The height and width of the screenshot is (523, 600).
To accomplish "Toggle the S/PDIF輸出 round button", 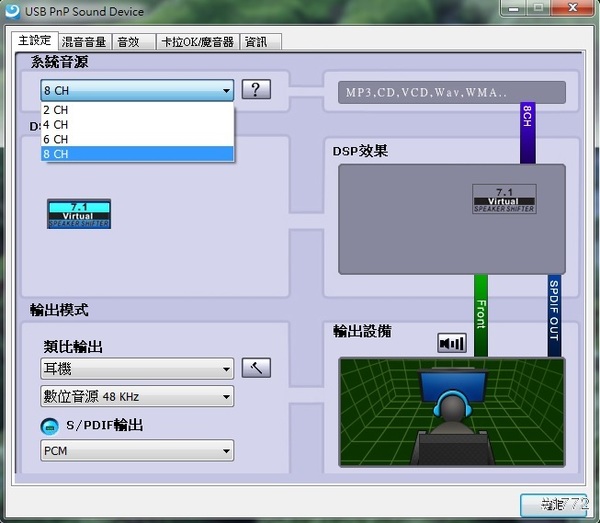I will [x=49, y=426].
